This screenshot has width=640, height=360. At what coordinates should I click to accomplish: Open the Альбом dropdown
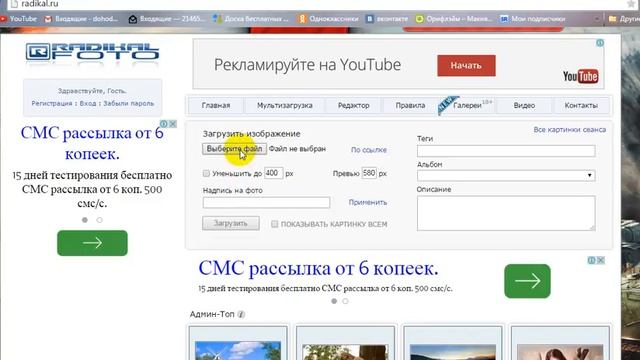[x=506, y=176]
